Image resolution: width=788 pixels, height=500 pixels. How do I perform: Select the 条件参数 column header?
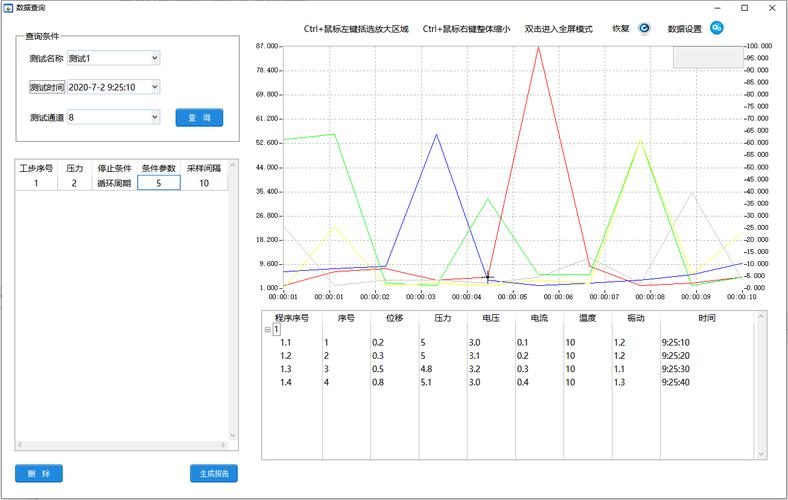[158, 168]
